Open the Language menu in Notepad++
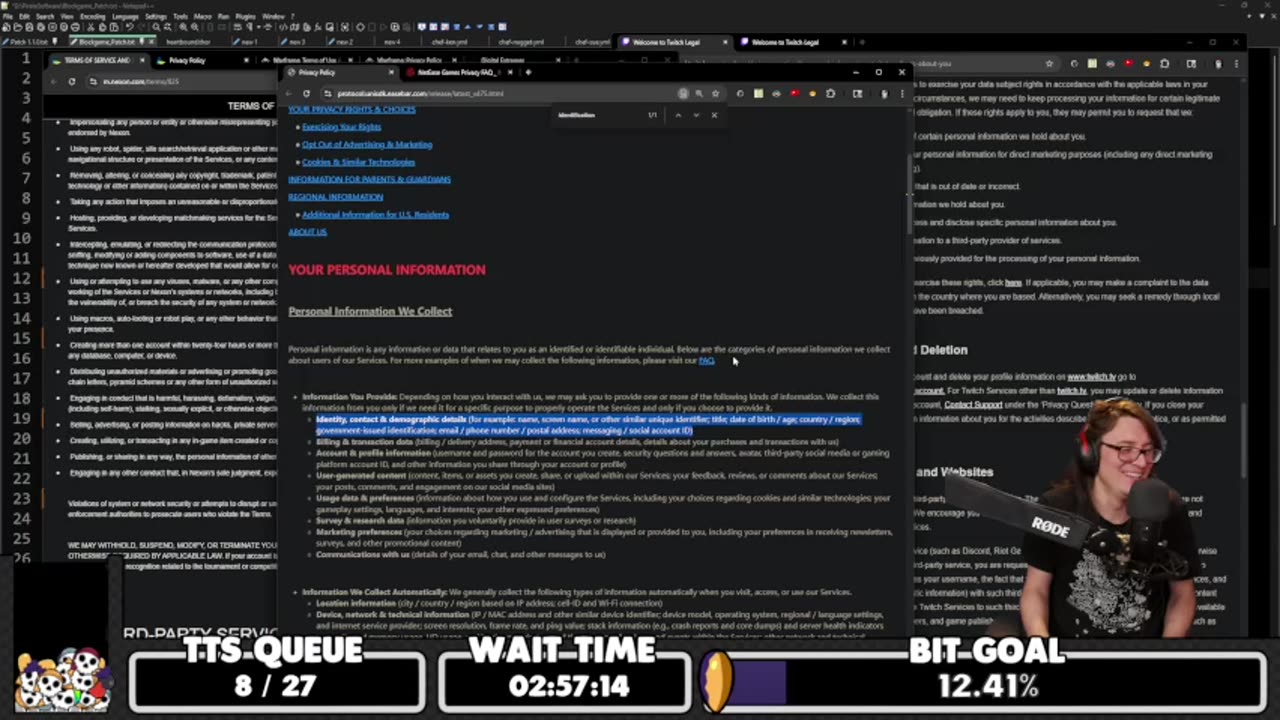The image size is (1280, 720). point(125,17)
